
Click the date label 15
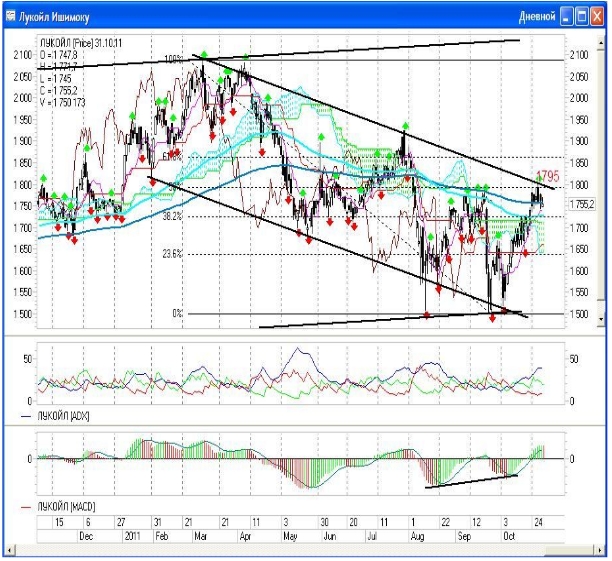tap(59, 522)
